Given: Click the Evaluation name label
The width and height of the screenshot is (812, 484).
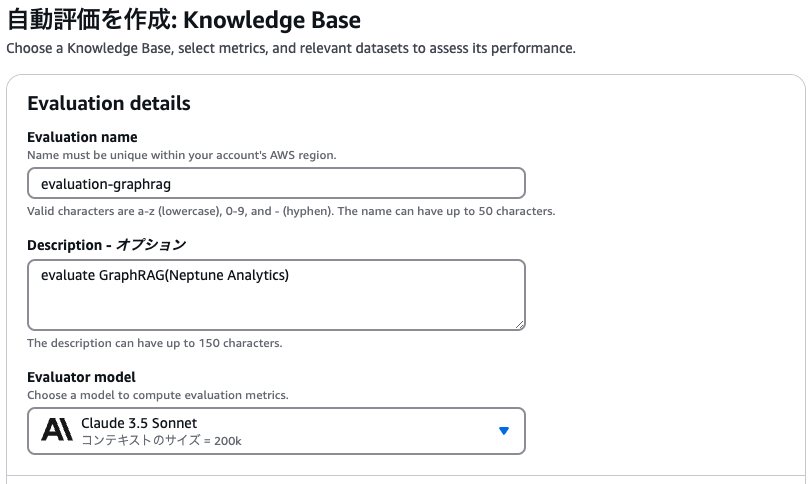Looking at the screenshot, I should (x=82, y=137).
